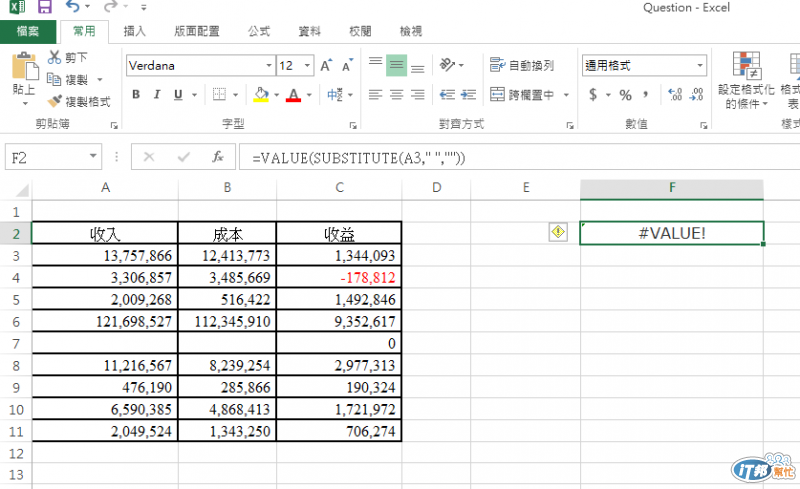
Task: Open the Customize Quick Access Toolbar dropdown
Action: click(144, 8)
